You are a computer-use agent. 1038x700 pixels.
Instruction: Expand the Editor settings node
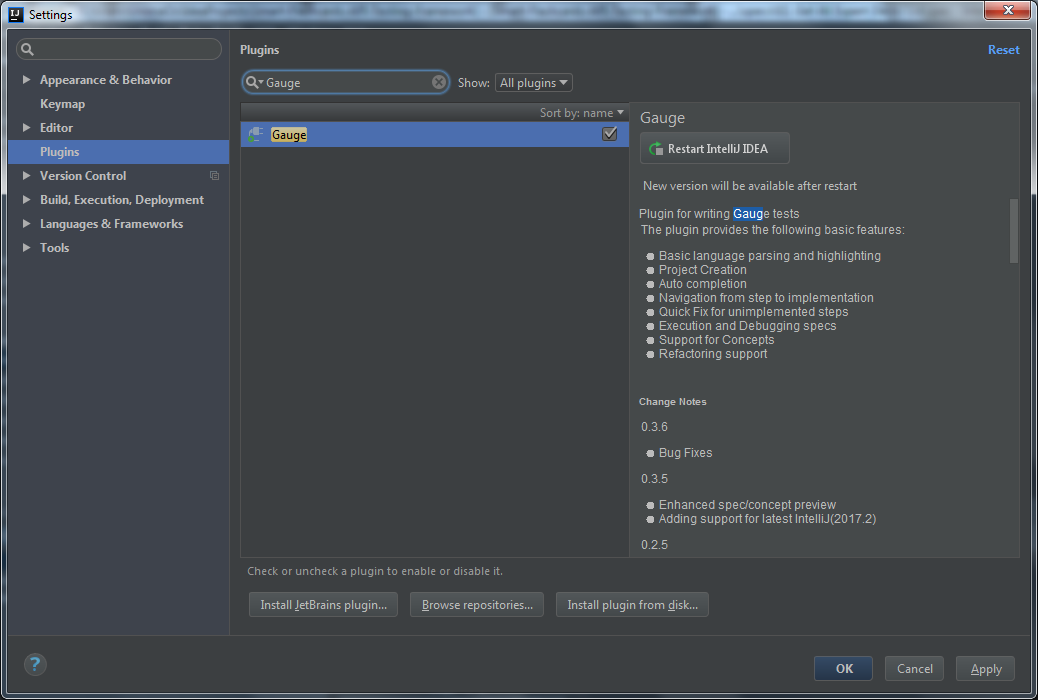tap(26, 127)
